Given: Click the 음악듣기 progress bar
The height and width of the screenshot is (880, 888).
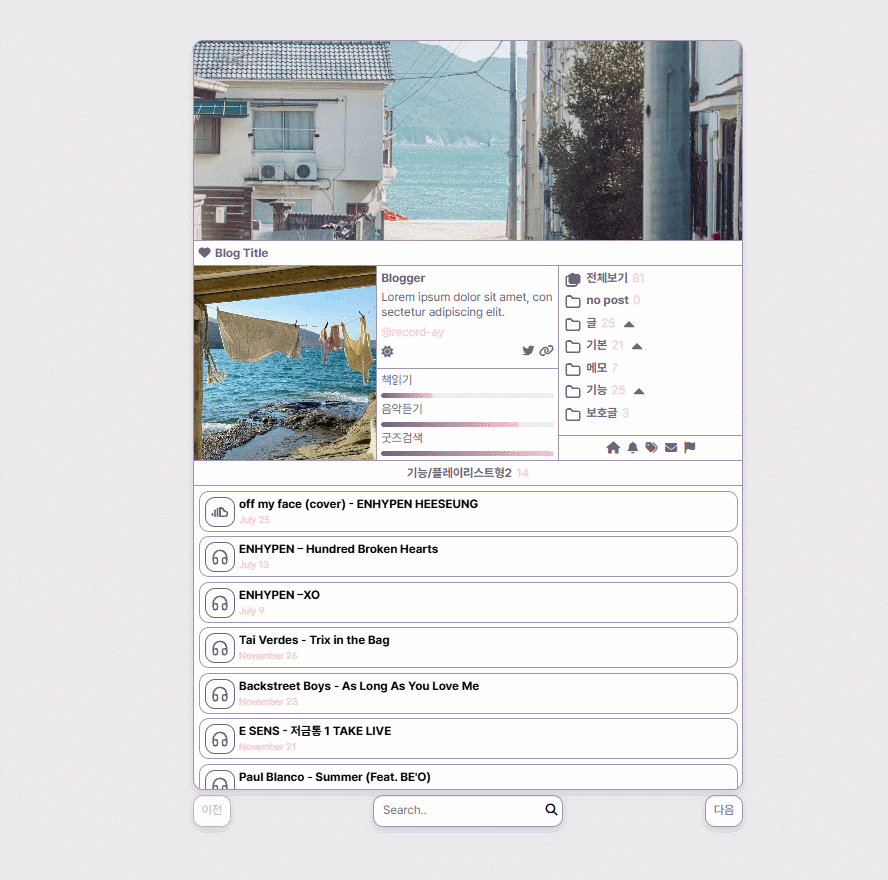Looking at the screenshot, I should tap(467, 424).
